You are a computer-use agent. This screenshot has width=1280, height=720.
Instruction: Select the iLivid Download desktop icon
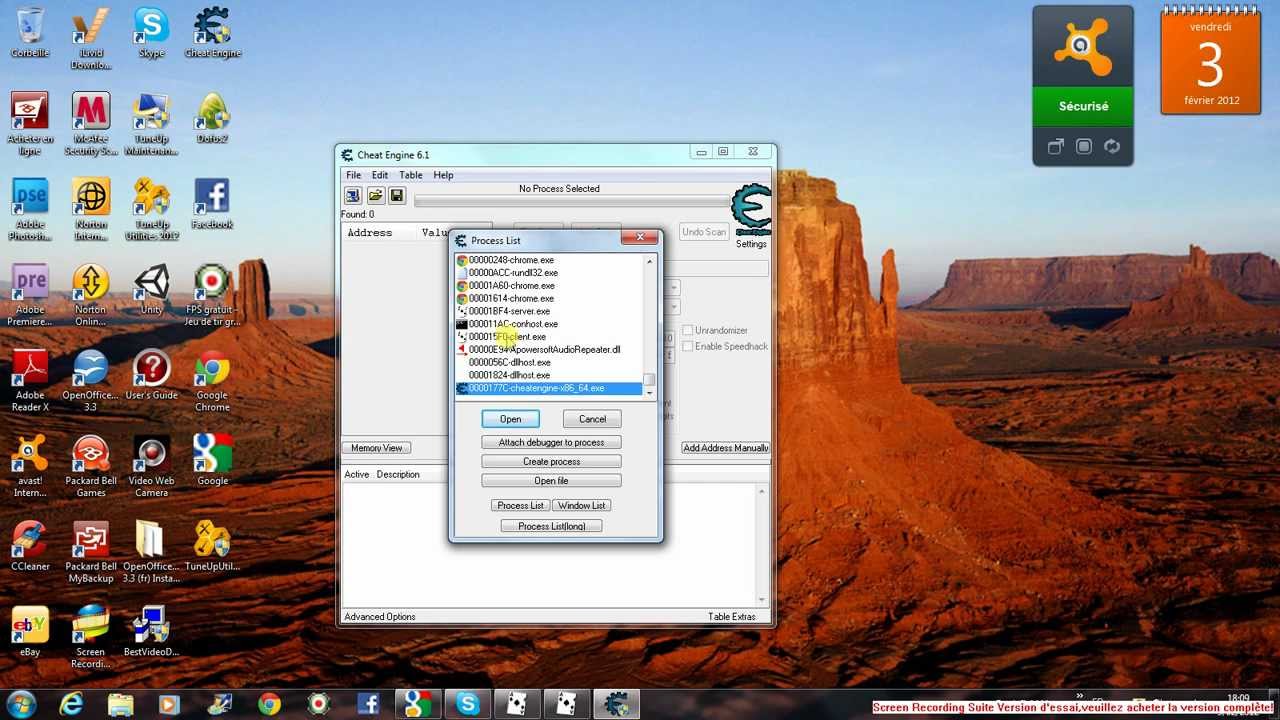[91, 38]
